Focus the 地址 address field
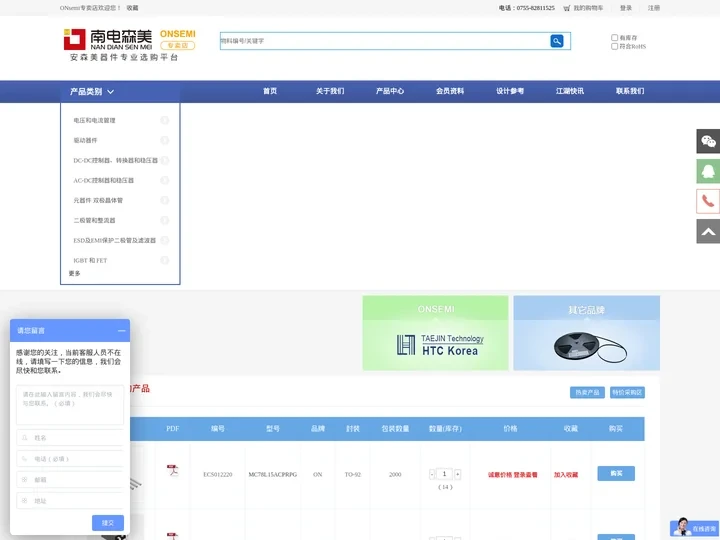Image resolution: width=720 pixels, height=540 pixels. [70, 501]
